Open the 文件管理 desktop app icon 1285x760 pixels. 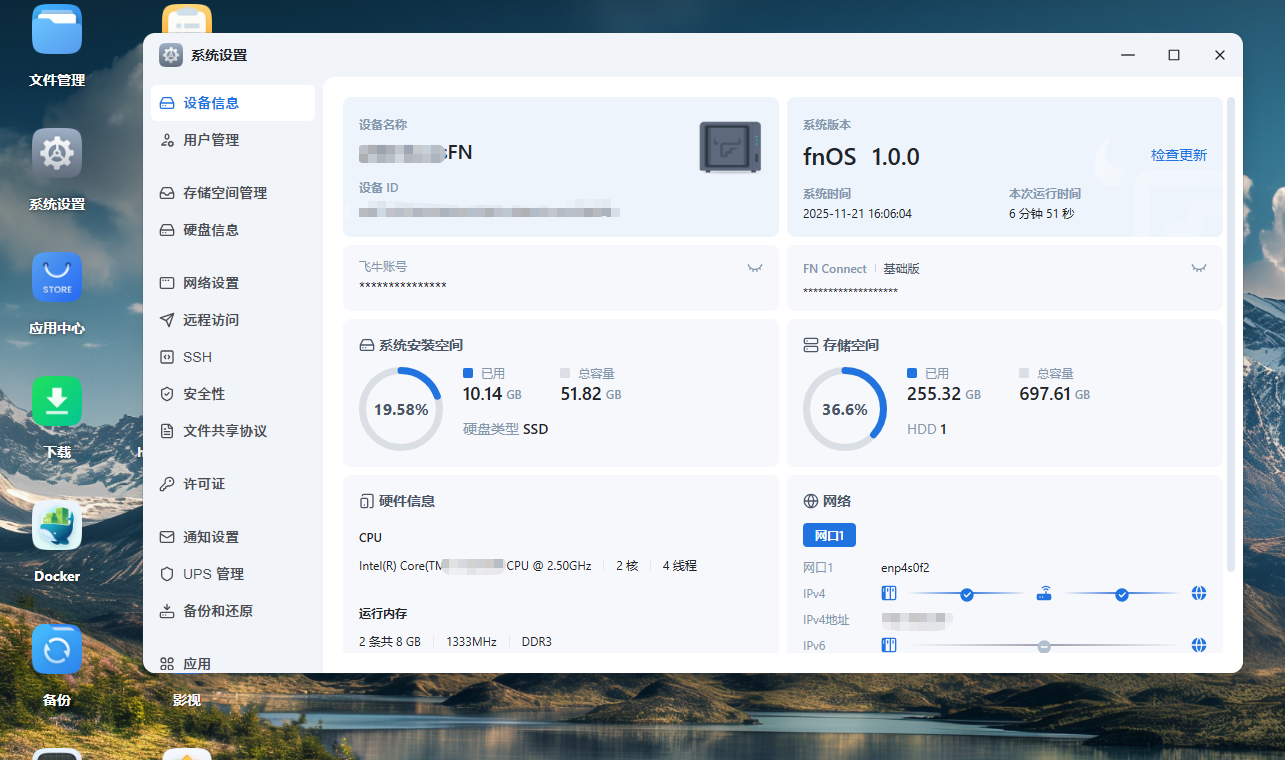tap(57, 30)
